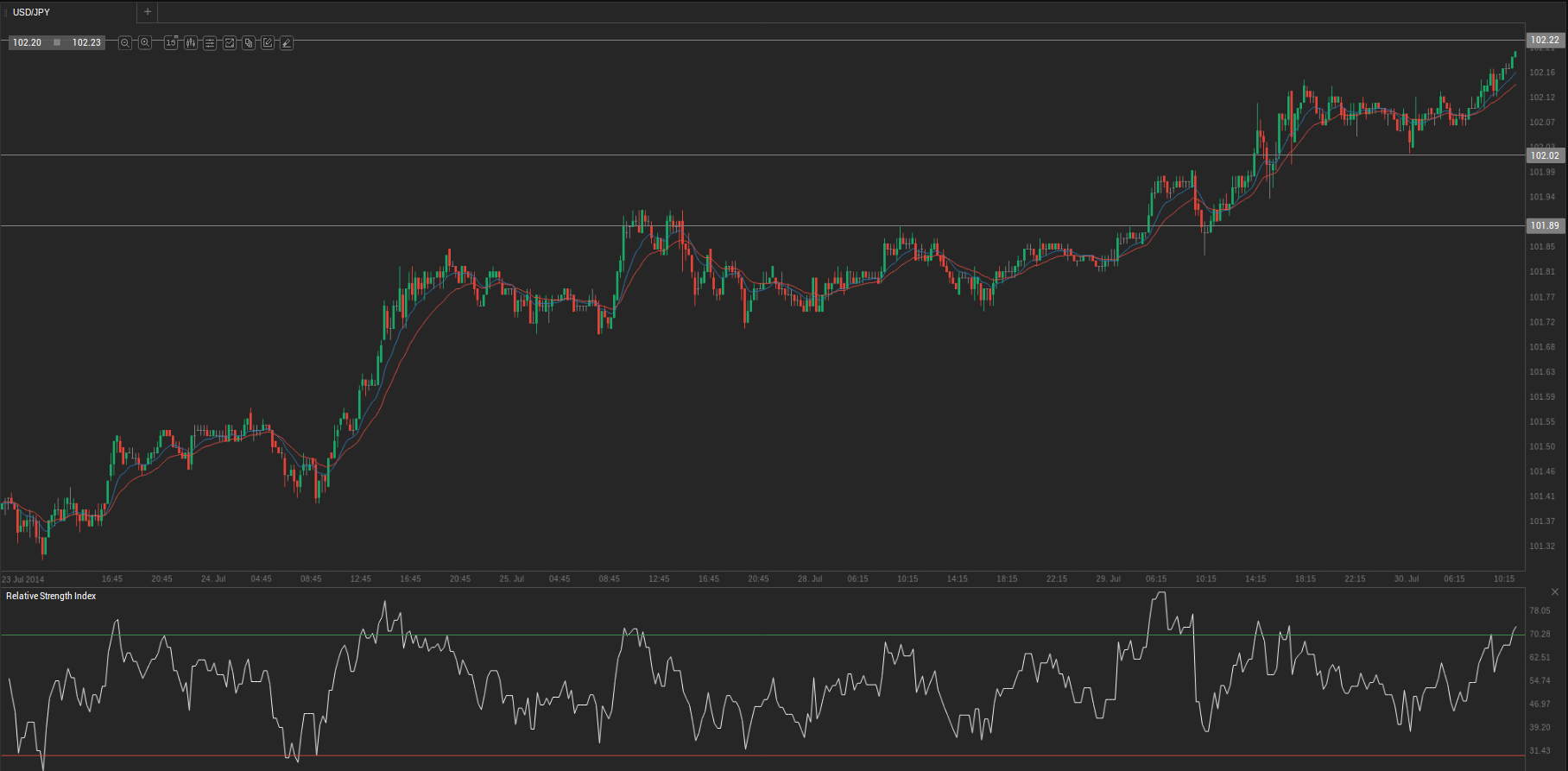Click the square between bid and ask prices
Screen dimensions: 1568x771
point(57,42)
